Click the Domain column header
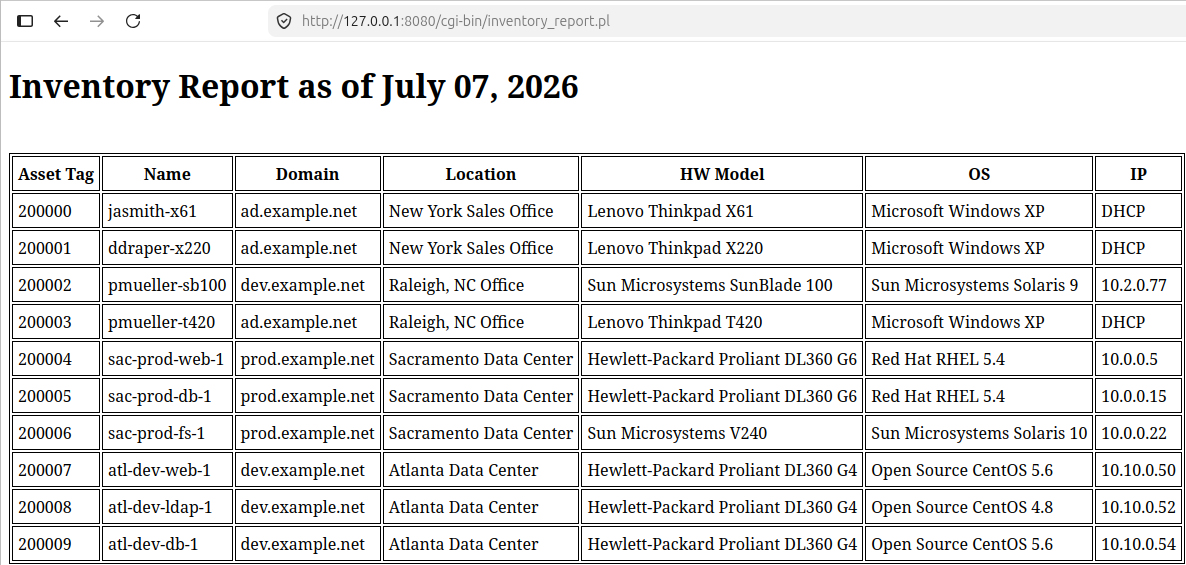This screenshot has height=565, width=1186. coord(307,174)
